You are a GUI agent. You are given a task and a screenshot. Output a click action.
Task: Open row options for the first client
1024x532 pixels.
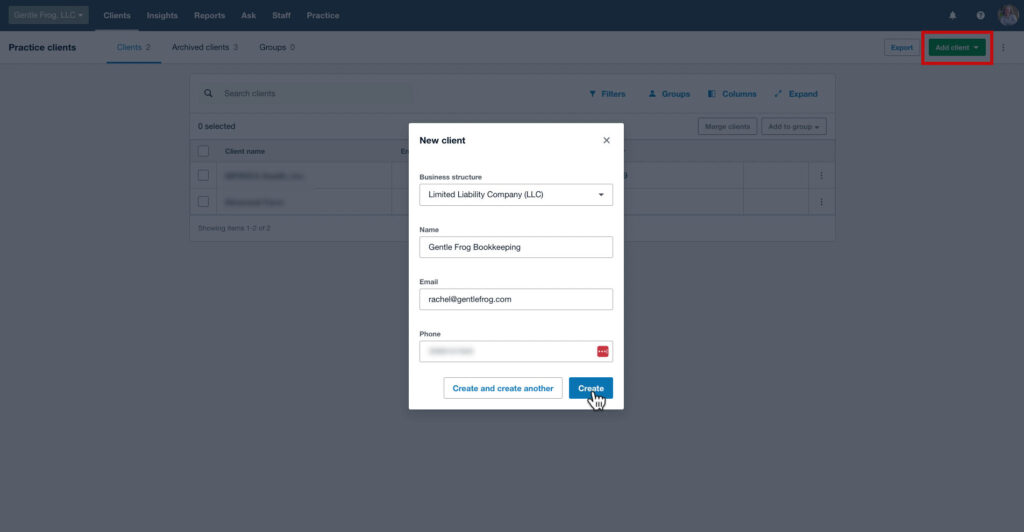point(821,176)
